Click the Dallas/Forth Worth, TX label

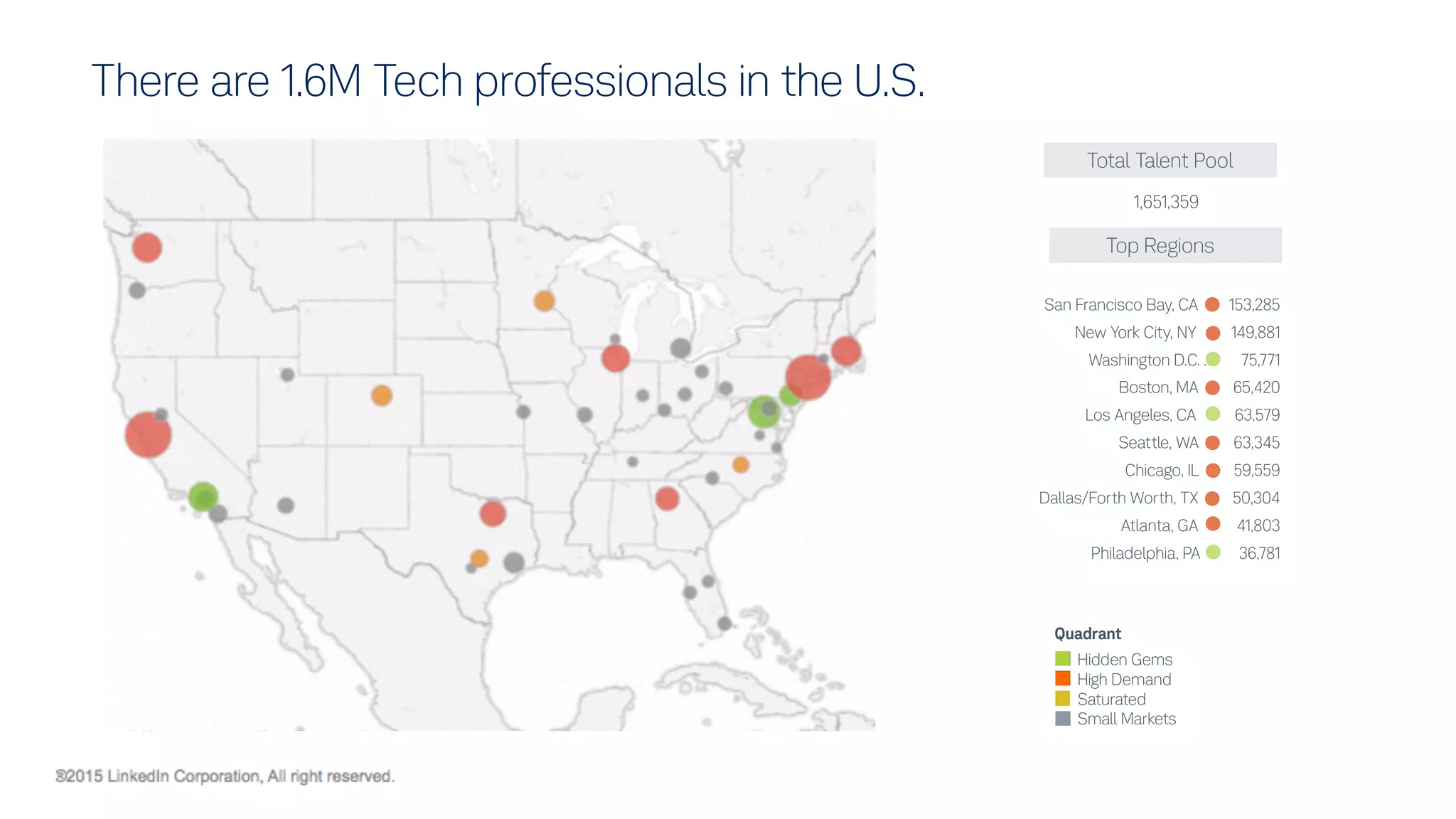tap(1118, 498)
